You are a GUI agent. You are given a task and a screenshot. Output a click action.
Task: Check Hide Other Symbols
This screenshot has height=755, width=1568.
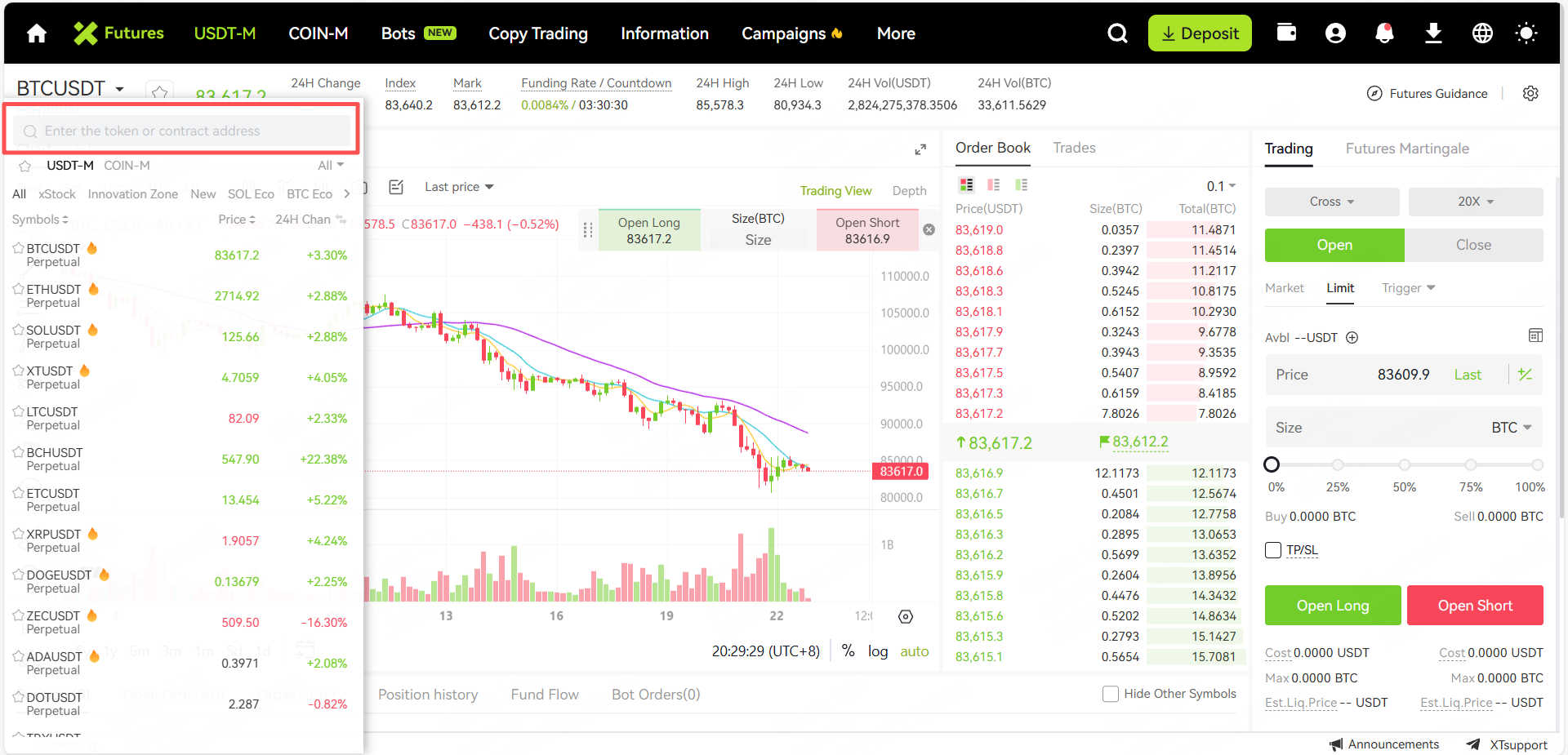coord(1111,694)
